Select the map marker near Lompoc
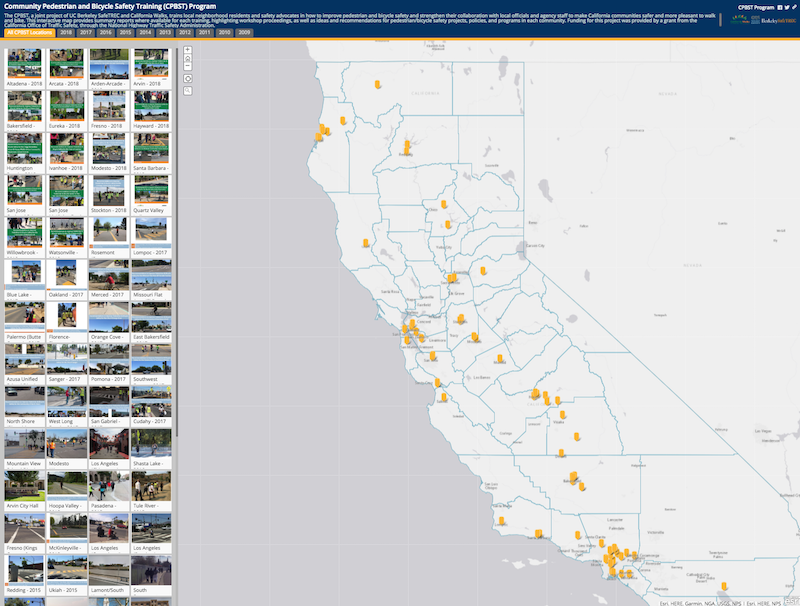The image size is (800, 606). coord(502,521)
